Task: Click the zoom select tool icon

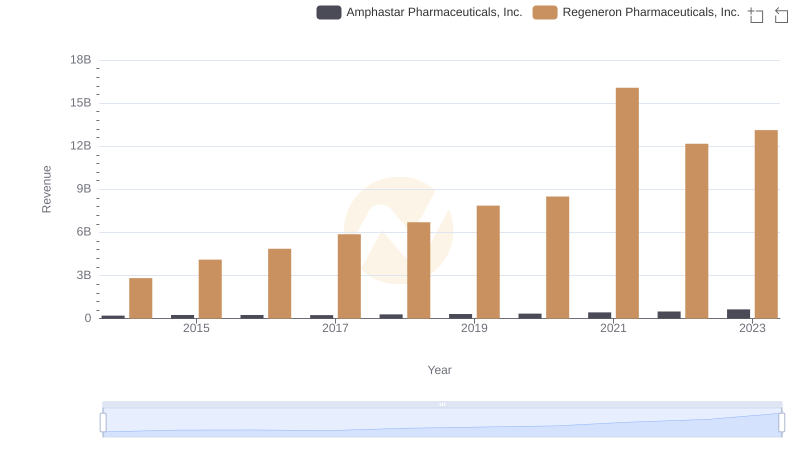Action: [756, 15]
